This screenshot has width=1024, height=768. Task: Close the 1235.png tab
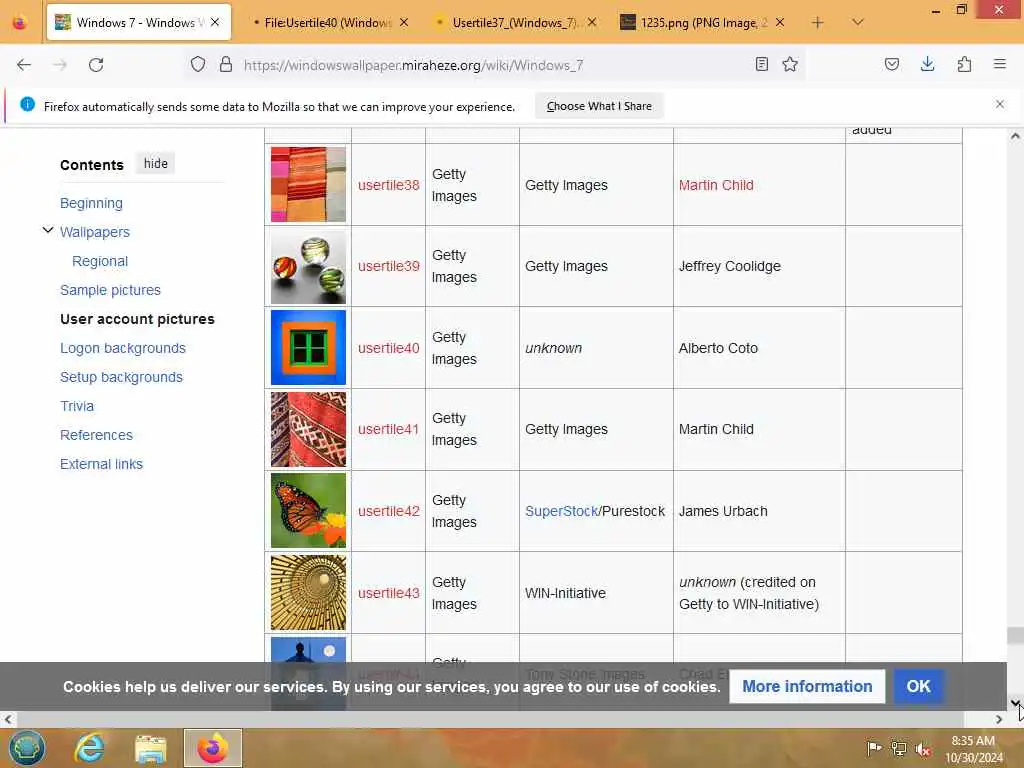point(780,22)
